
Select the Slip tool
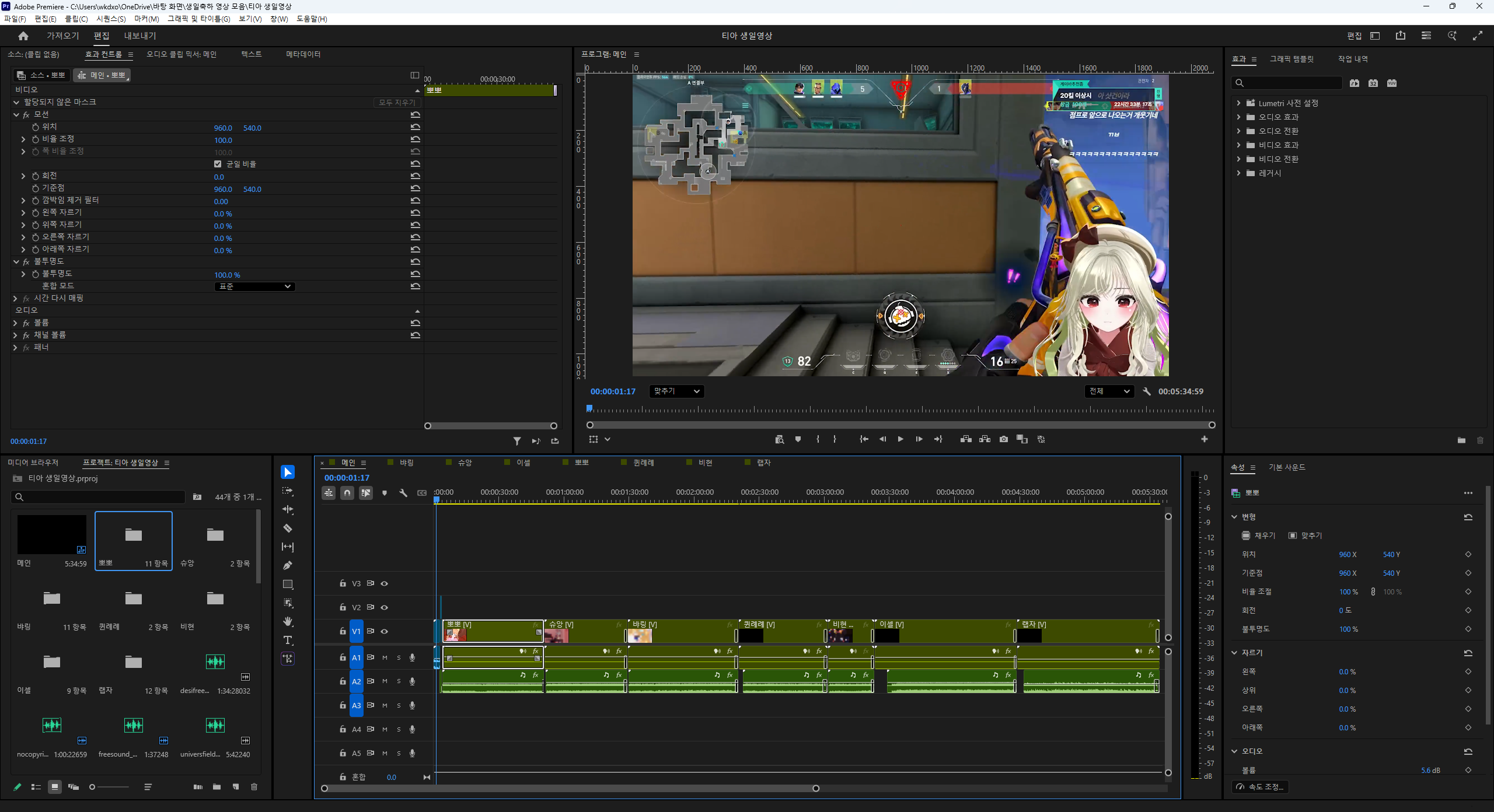click(288, 547)
